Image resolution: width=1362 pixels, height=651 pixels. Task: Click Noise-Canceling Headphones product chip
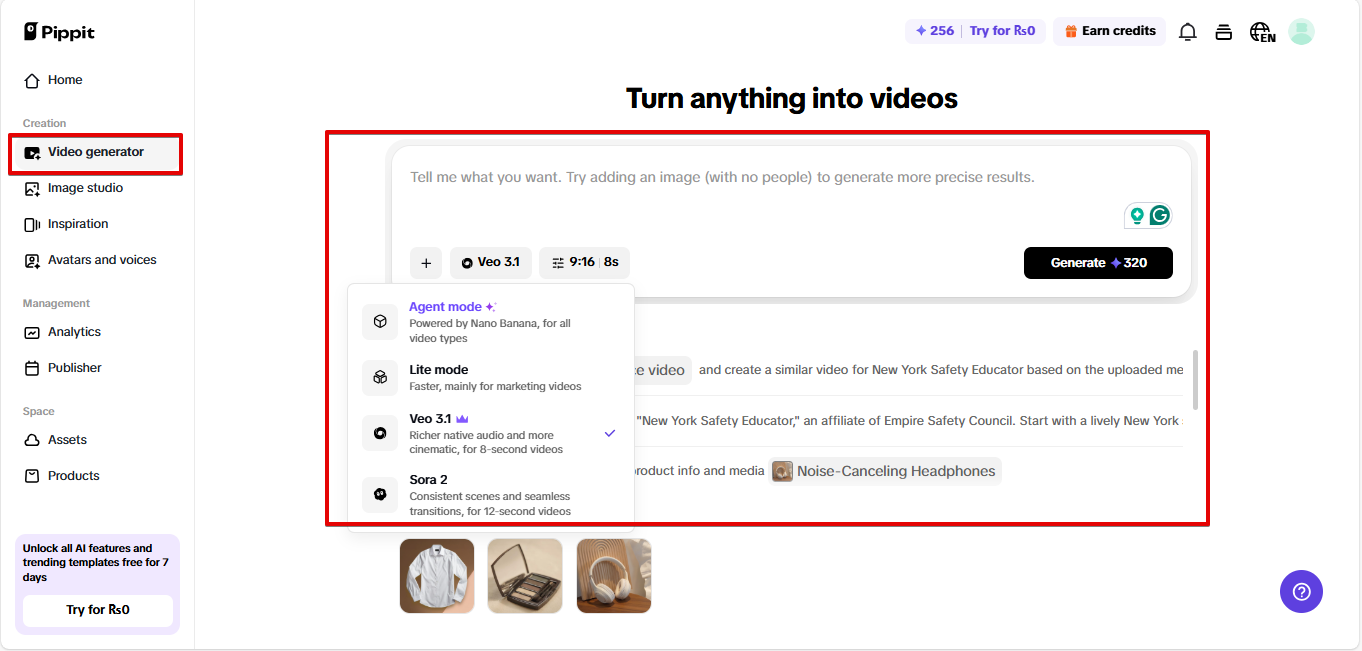(x=885, y=471)
